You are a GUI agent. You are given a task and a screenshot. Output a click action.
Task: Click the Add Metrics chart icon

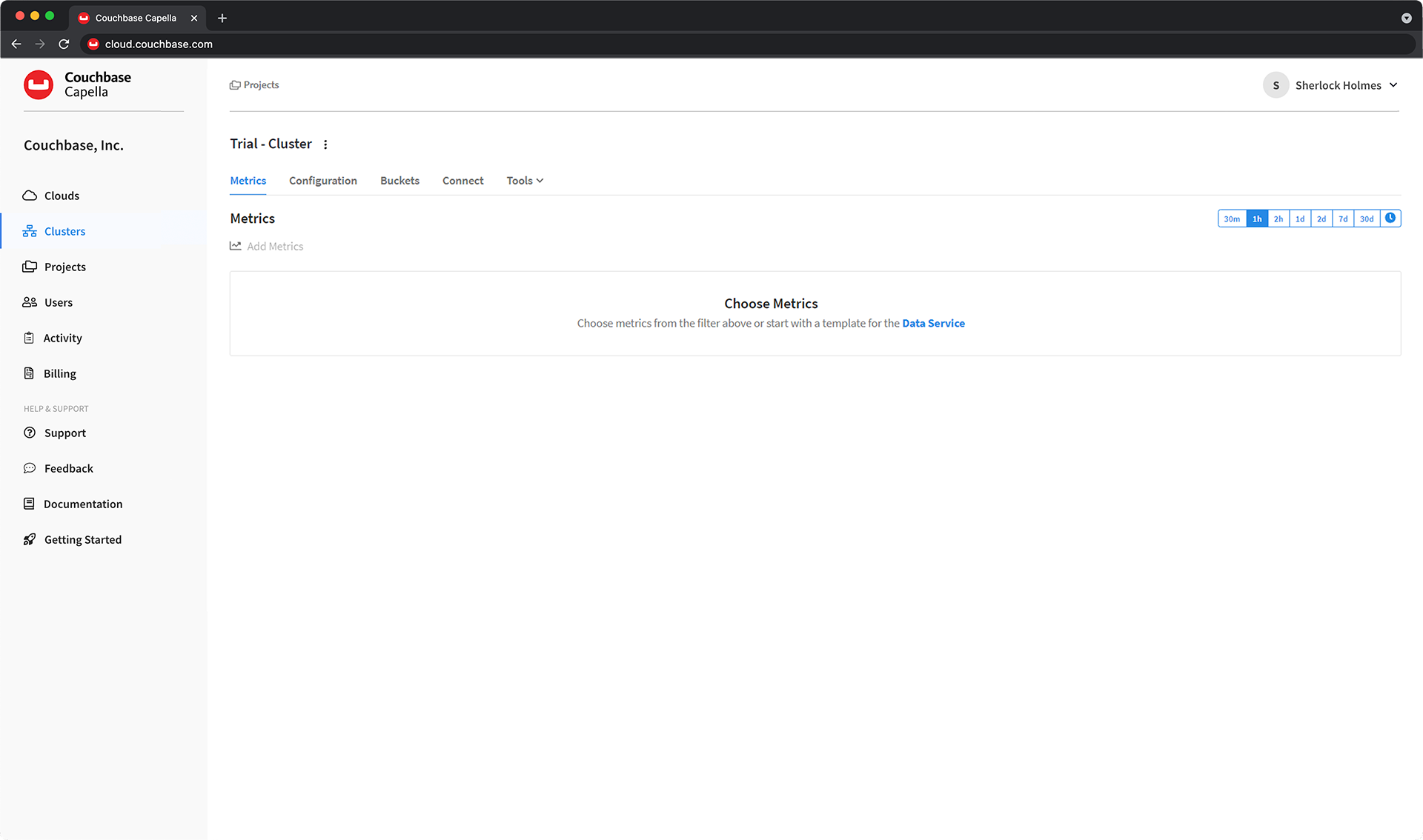point(236,246)
